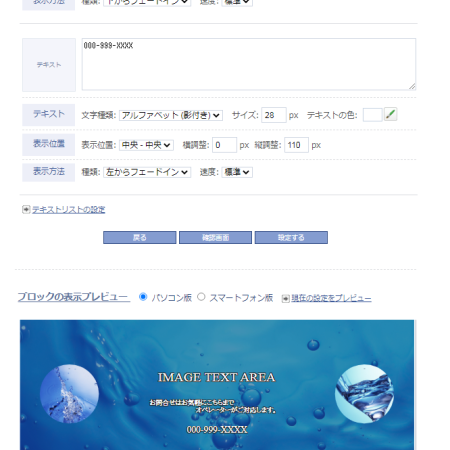This screenshot has width=450, height=450.
Task: Click the green color picker pen icon
Action: 390,114
